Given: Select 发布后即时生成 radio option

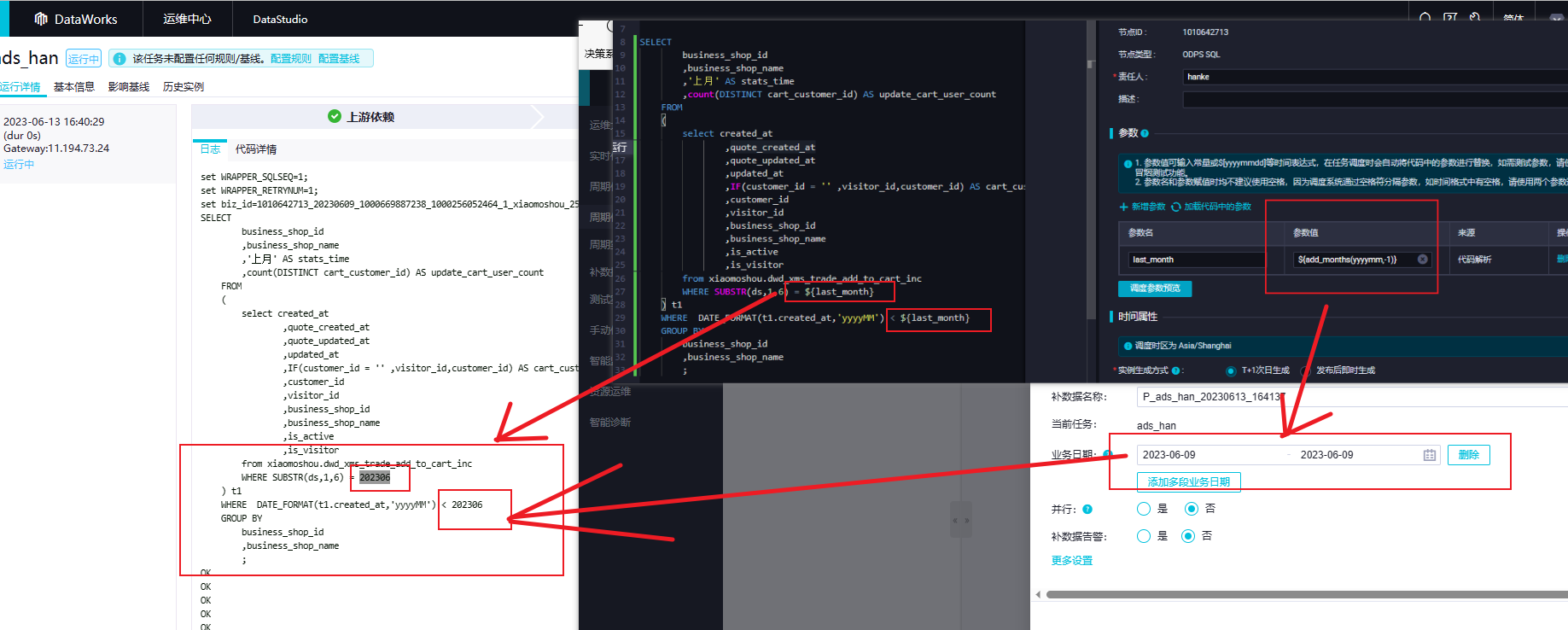Looking at the screenshot, I should 1305,370.
